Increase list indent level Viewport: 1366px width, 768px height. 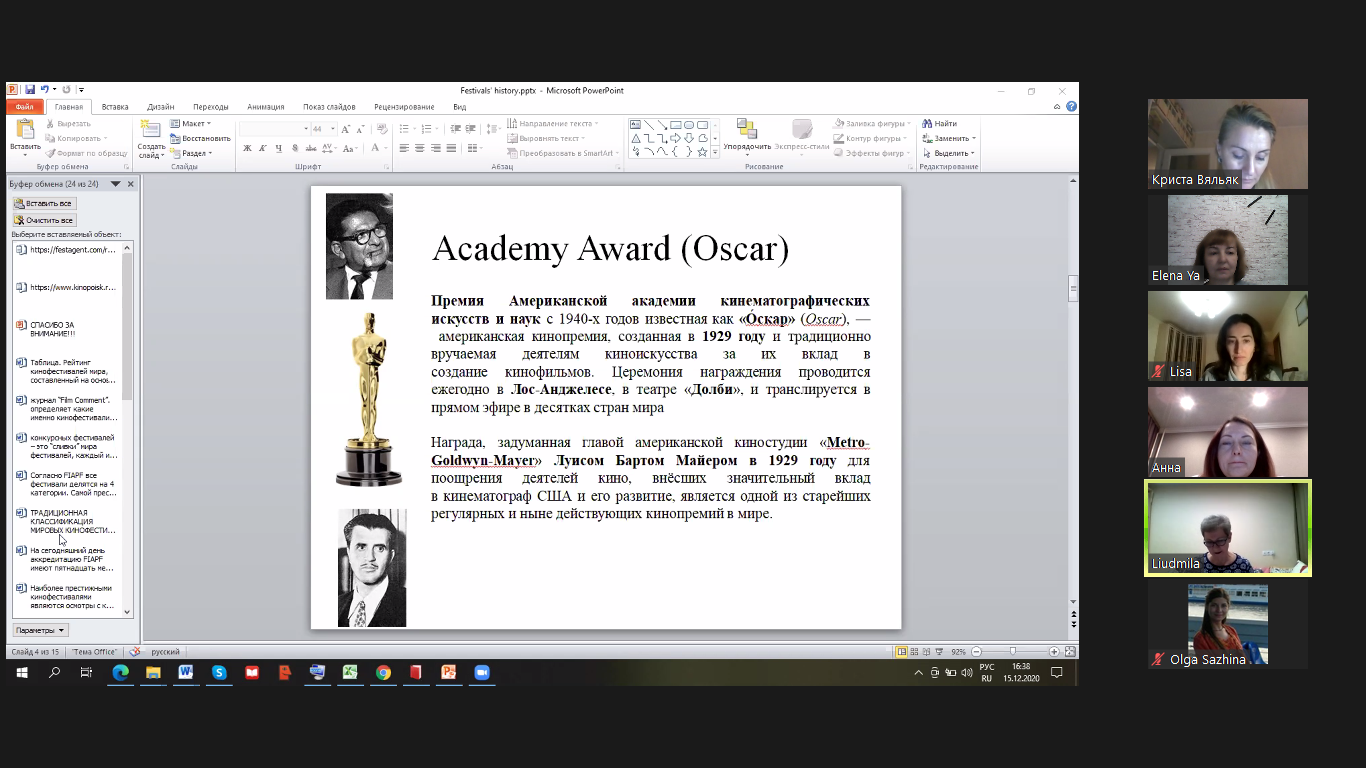pyautogui.click(x=471, y=129)
